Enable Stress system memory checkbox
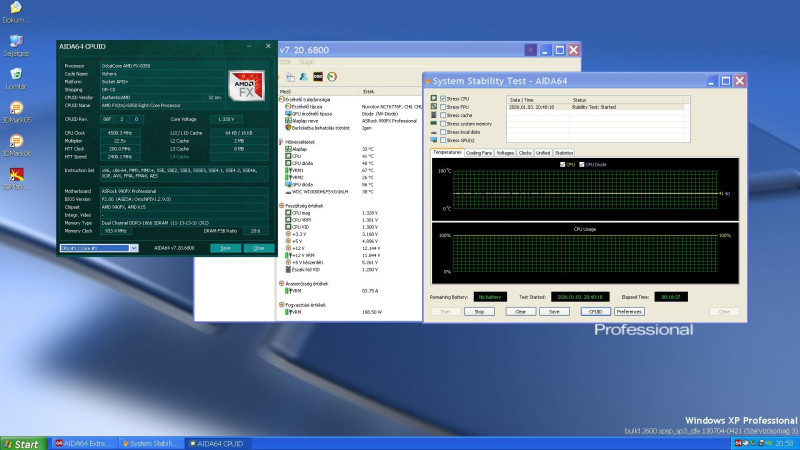Image resolution: width=800 pixels, height=450 pixels. 443,123
